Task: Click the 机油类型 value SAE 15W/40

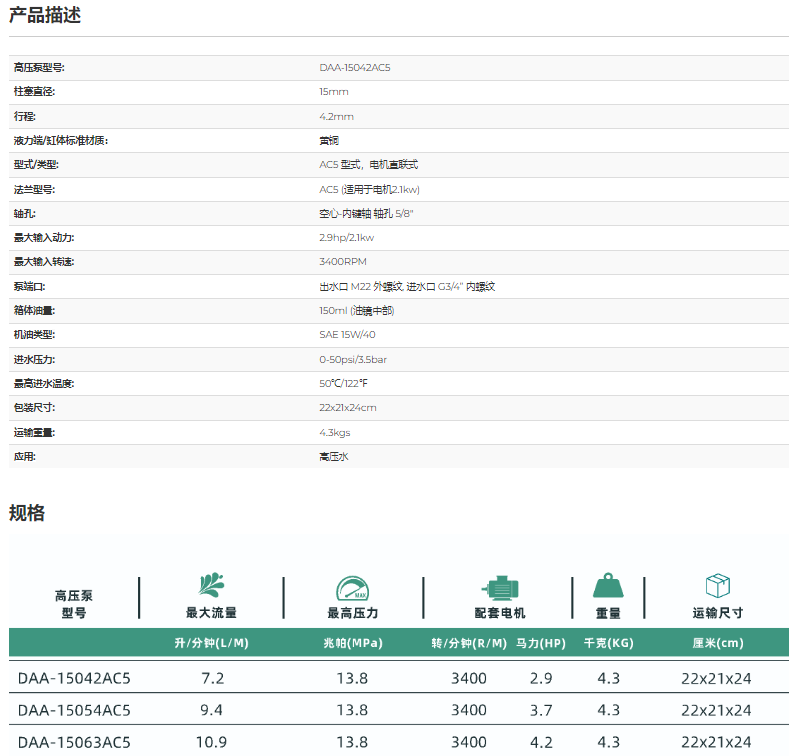Action: (347, 334)
